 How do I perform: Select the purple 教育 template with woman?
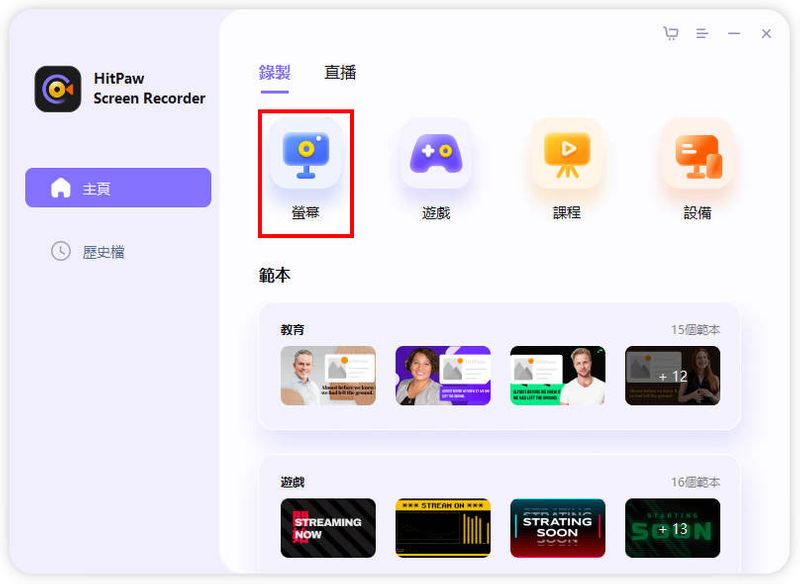[443, 375]
